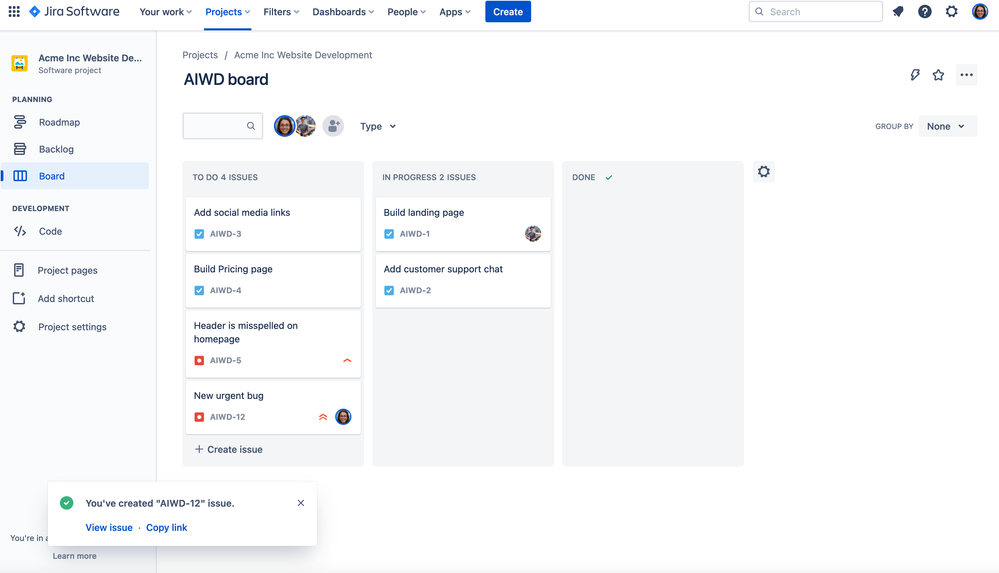This screenshot has width=999, height=573.
Task: Star the AIWD board
Action: (938, 75)
